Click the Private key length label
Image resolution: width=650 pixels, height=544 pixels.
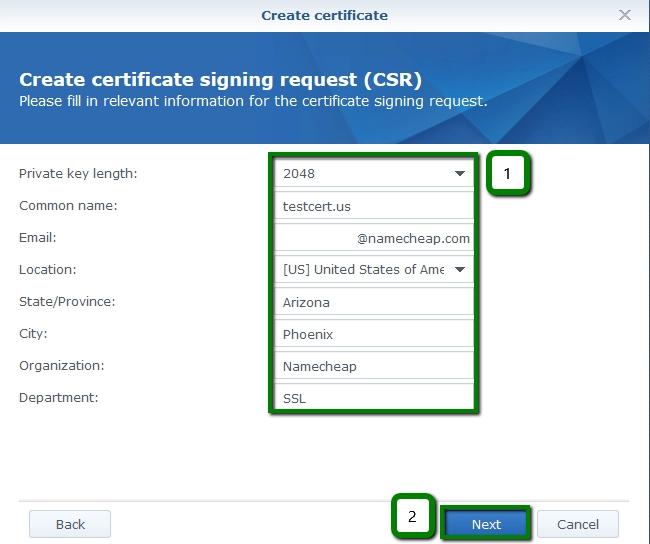click(78, 174)
